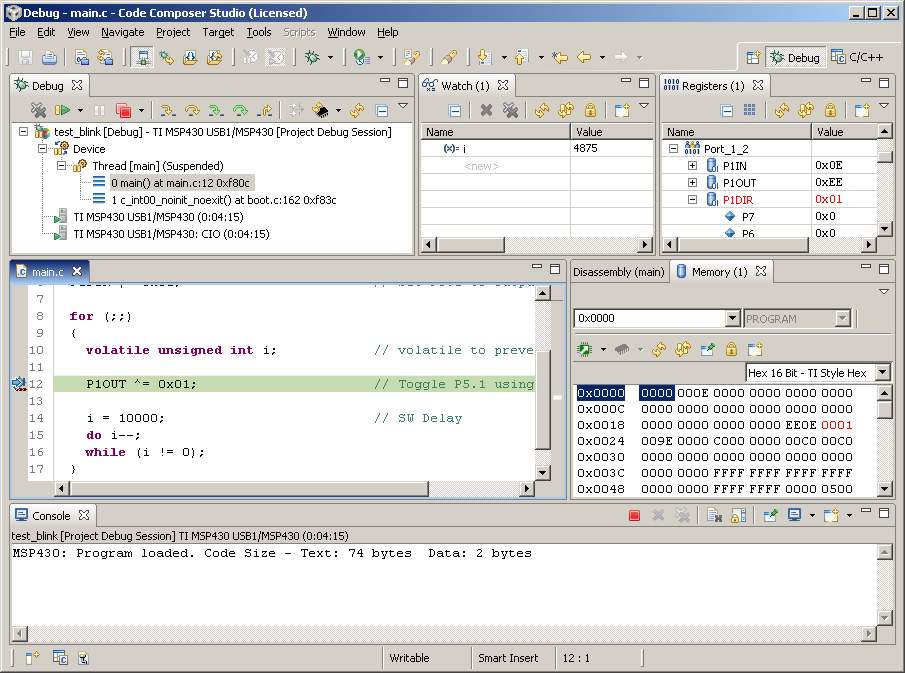Click the green chip Go icon in Memory view
The width and height of the screenshot is (905, 673).
point(585,349)
